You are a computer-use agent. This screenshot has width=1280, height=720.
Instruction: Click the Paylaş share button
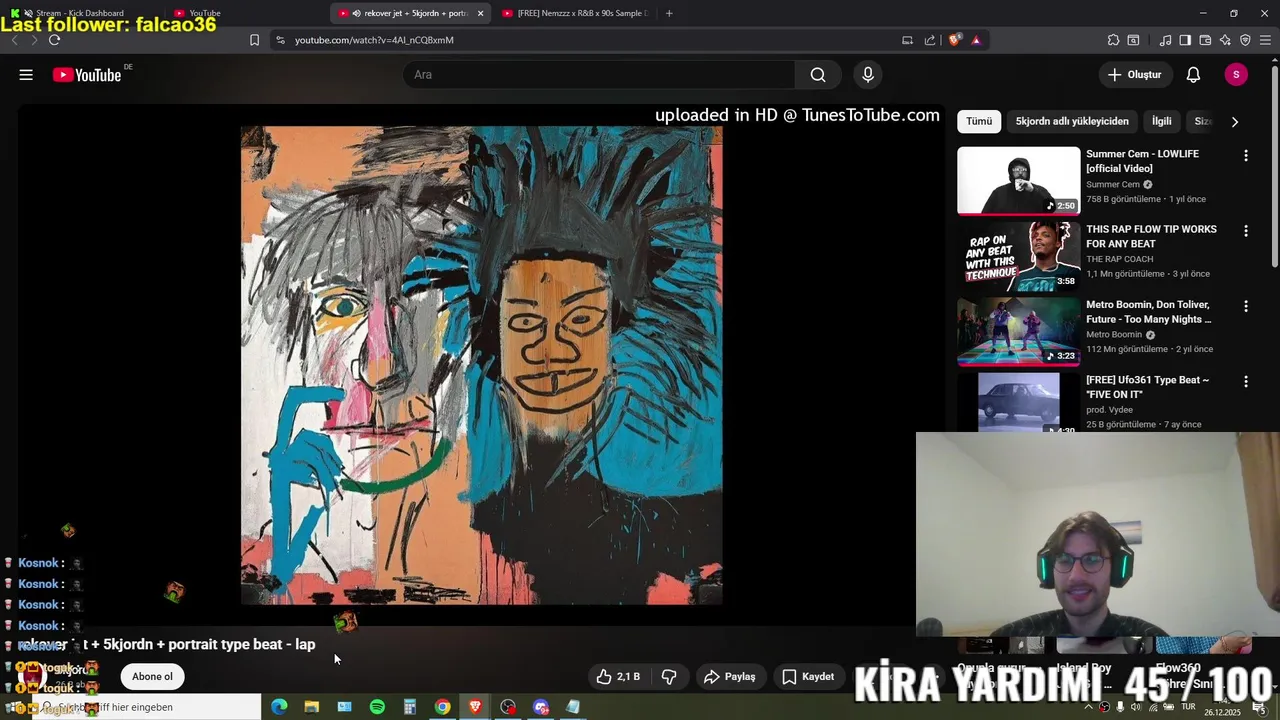pyautogui.click(x=729, y=677)
